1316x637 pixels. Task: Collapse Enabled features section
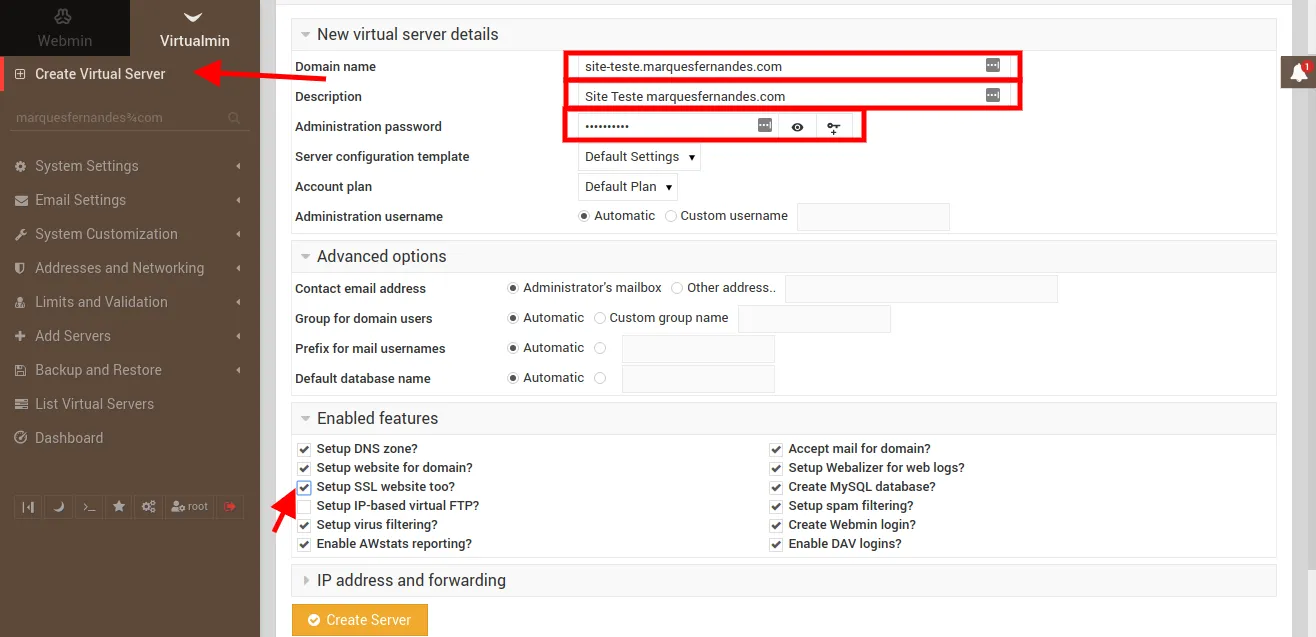(305, 419)
